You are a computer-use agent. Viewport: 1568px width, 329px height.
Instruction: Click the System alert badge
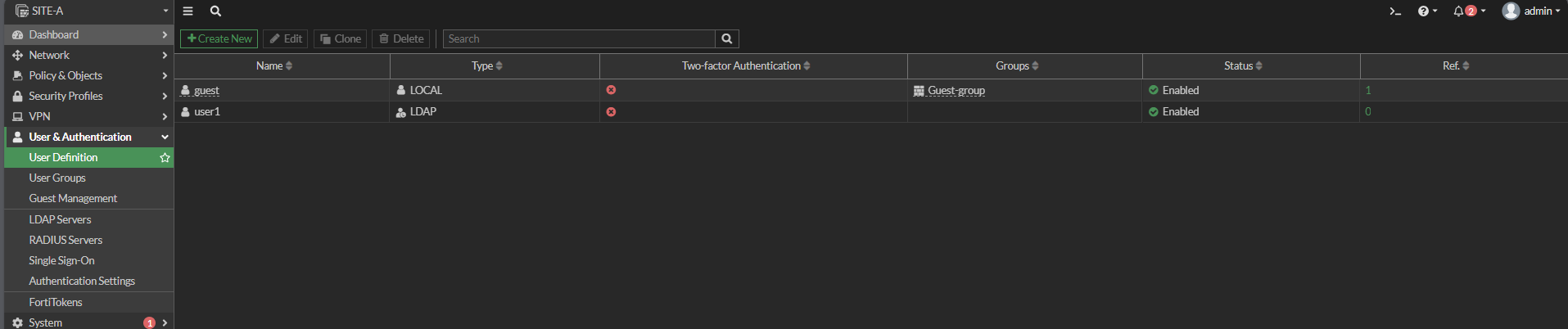[149, 322]
